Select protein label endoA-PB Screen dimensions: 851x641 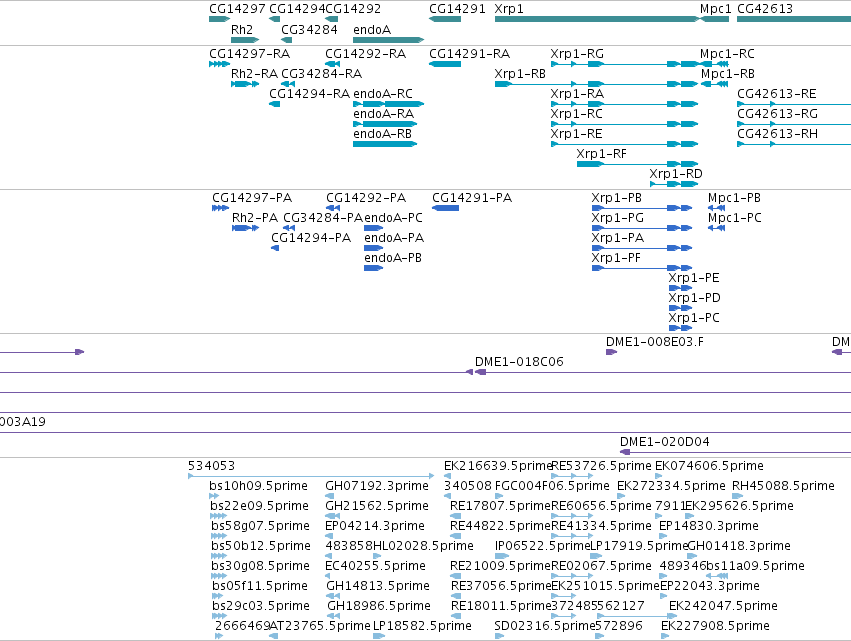click(393, 258)
